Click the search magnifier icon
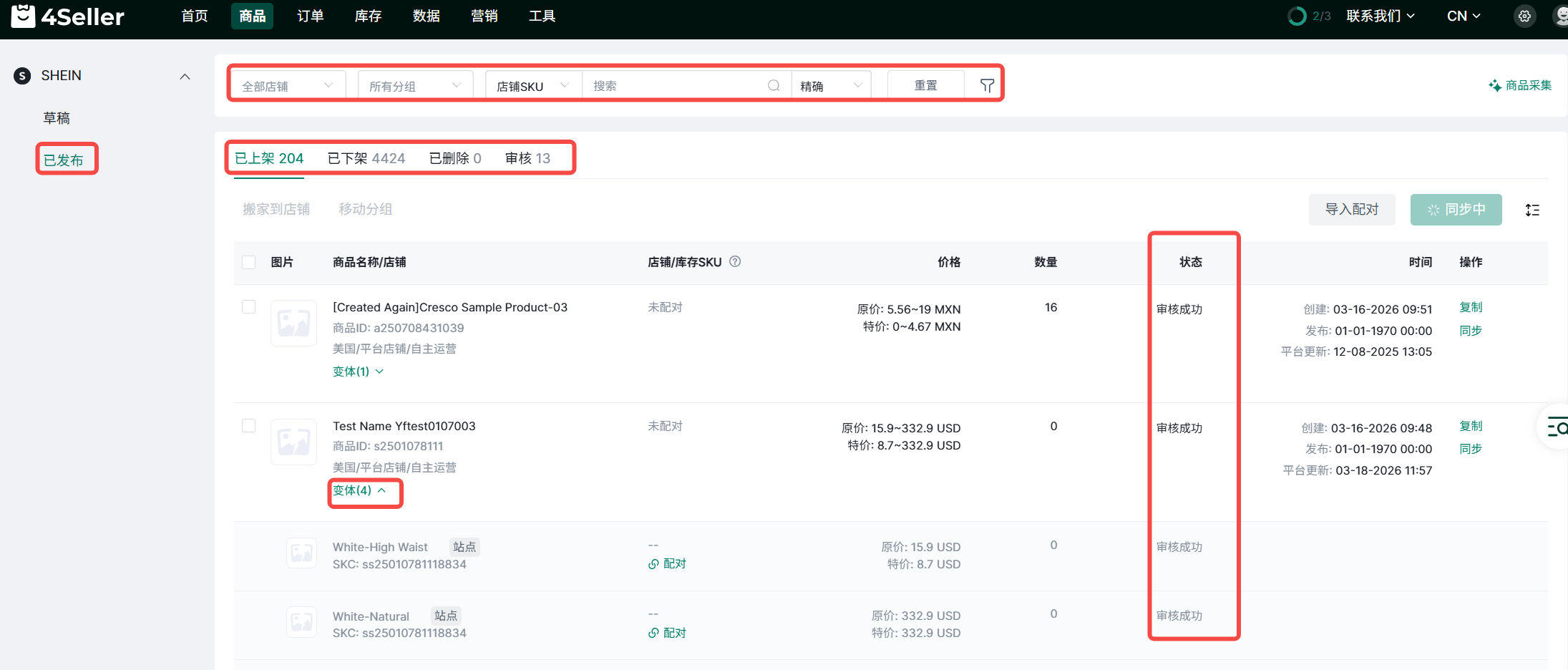 (x=774, y=86)
